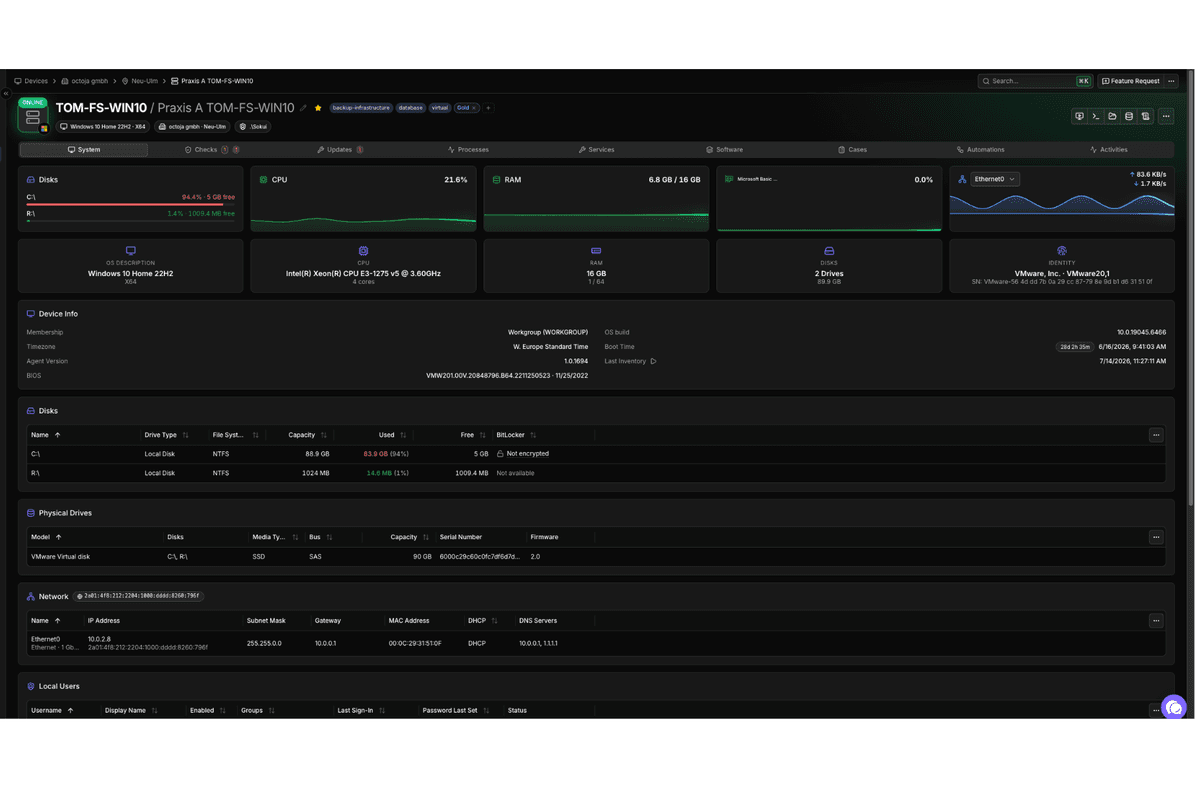Click the refresh arrow beside Last Inventory

tap(653, 361)
